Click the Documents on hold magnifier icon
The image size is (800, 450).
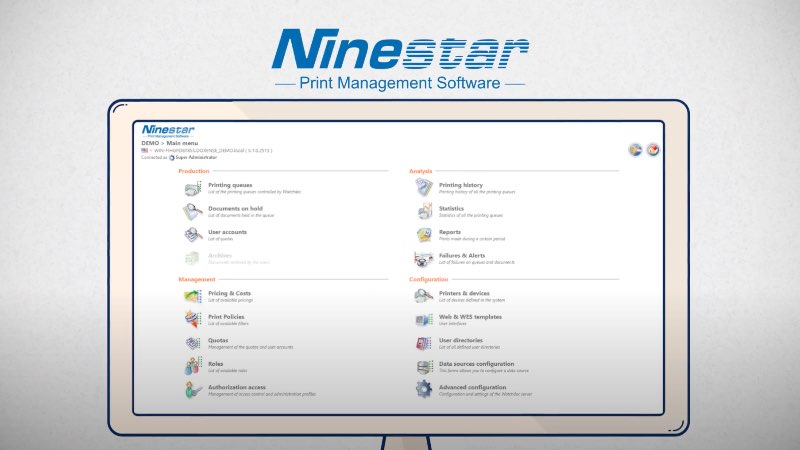point(193,212)
